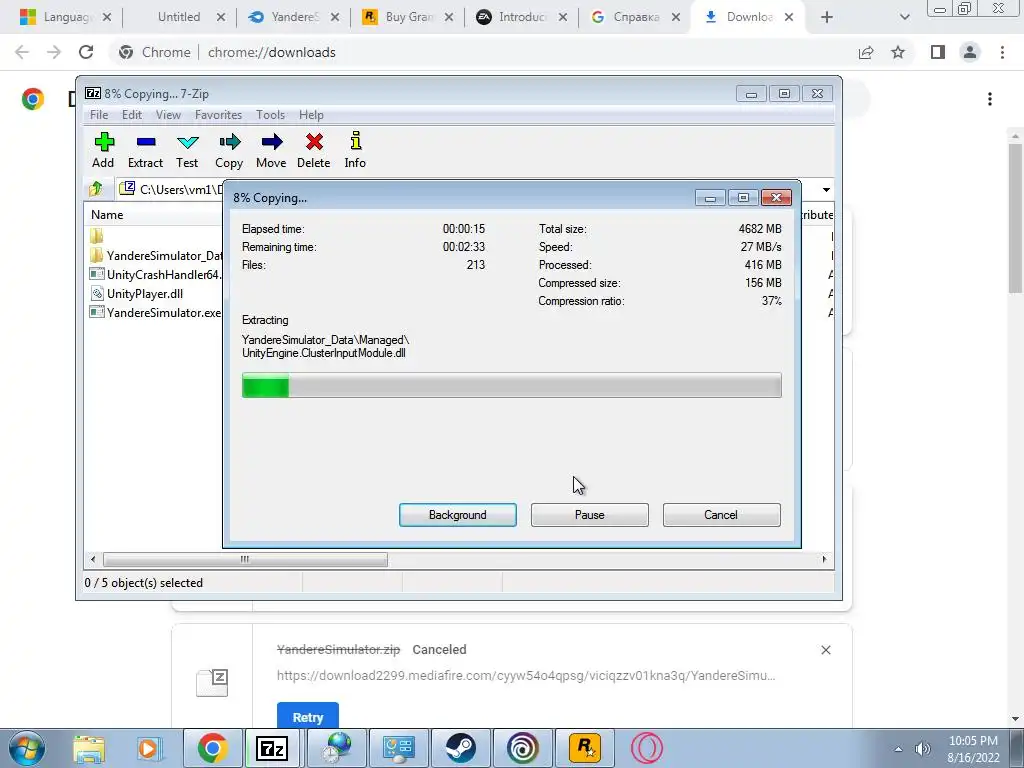
Task: Click the horizontal scrollbar thumb in 7-Zip
Action: click(245, 559)
